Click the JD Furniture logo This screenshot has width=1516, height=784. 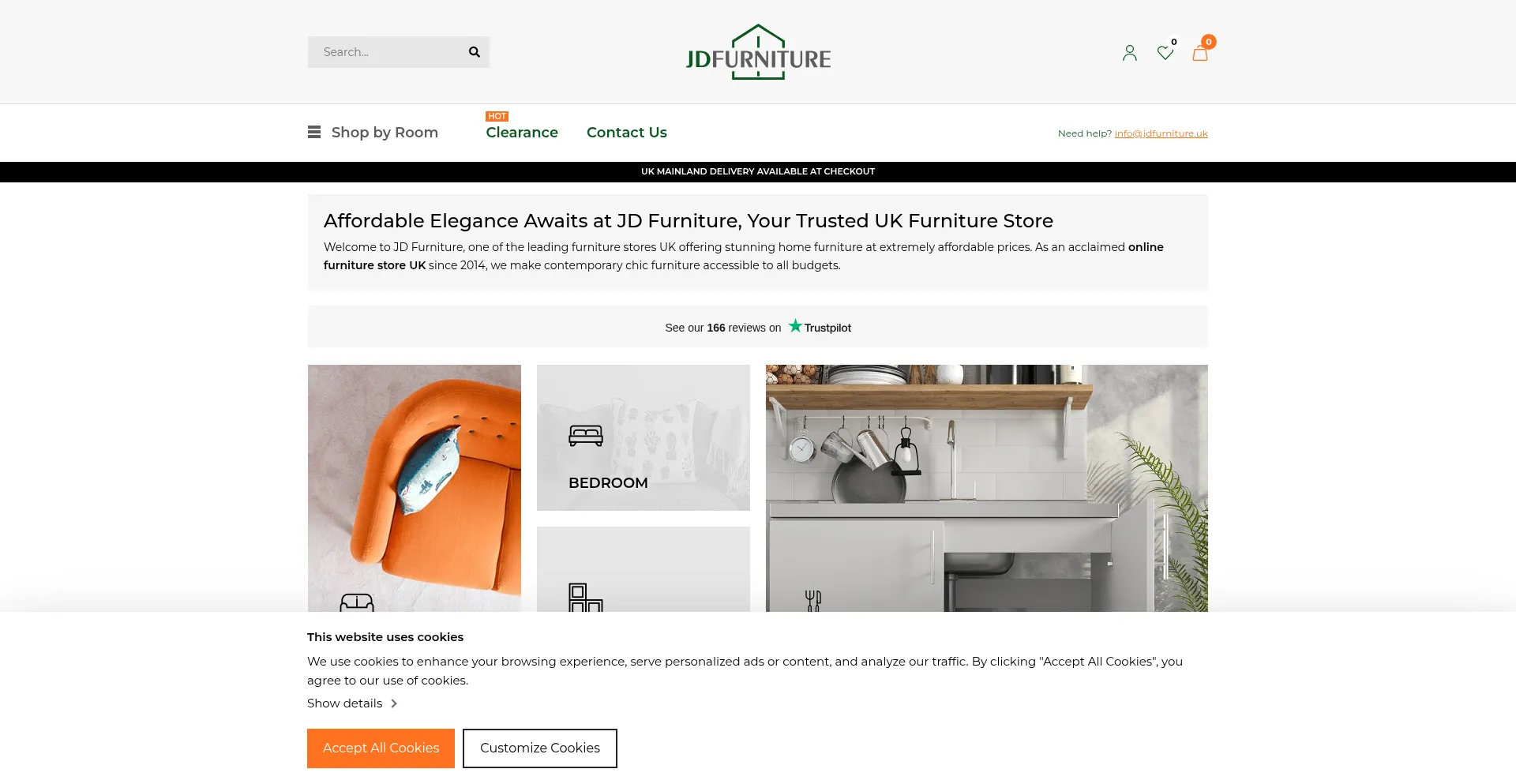(758, 52)
